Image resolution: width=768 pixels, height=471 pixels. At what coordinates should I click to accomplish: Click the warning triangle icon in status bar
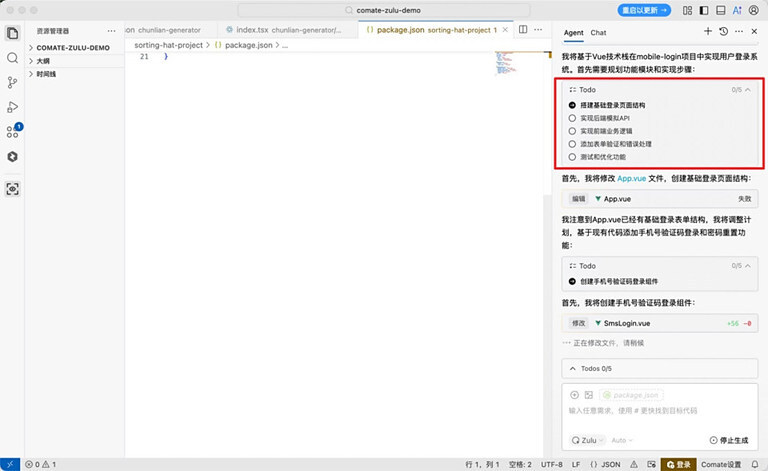[634, 465]
